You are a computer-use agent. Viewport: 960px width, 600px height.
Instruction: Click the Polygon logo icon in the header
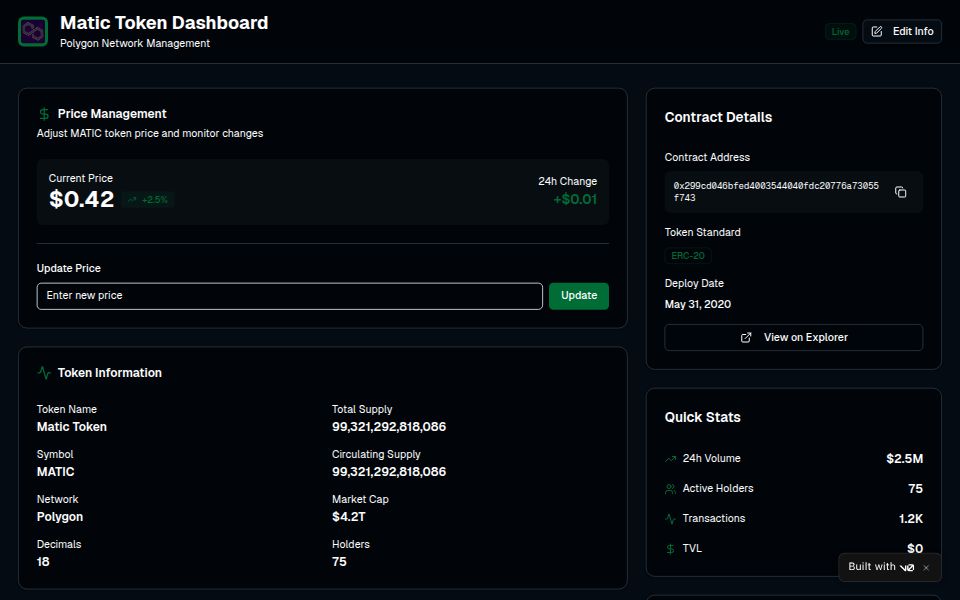33,31
